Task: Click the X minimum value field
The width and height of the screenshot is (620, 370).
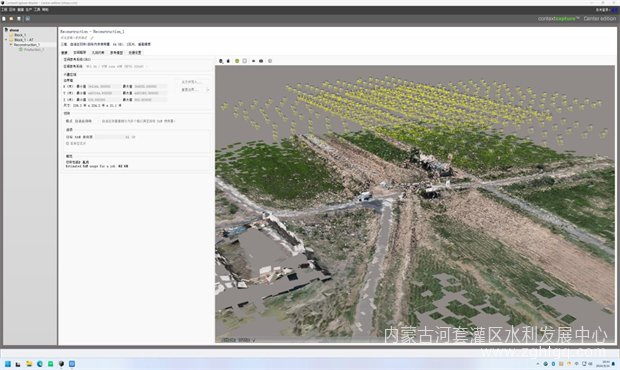Action: click(x=104, y=86)
